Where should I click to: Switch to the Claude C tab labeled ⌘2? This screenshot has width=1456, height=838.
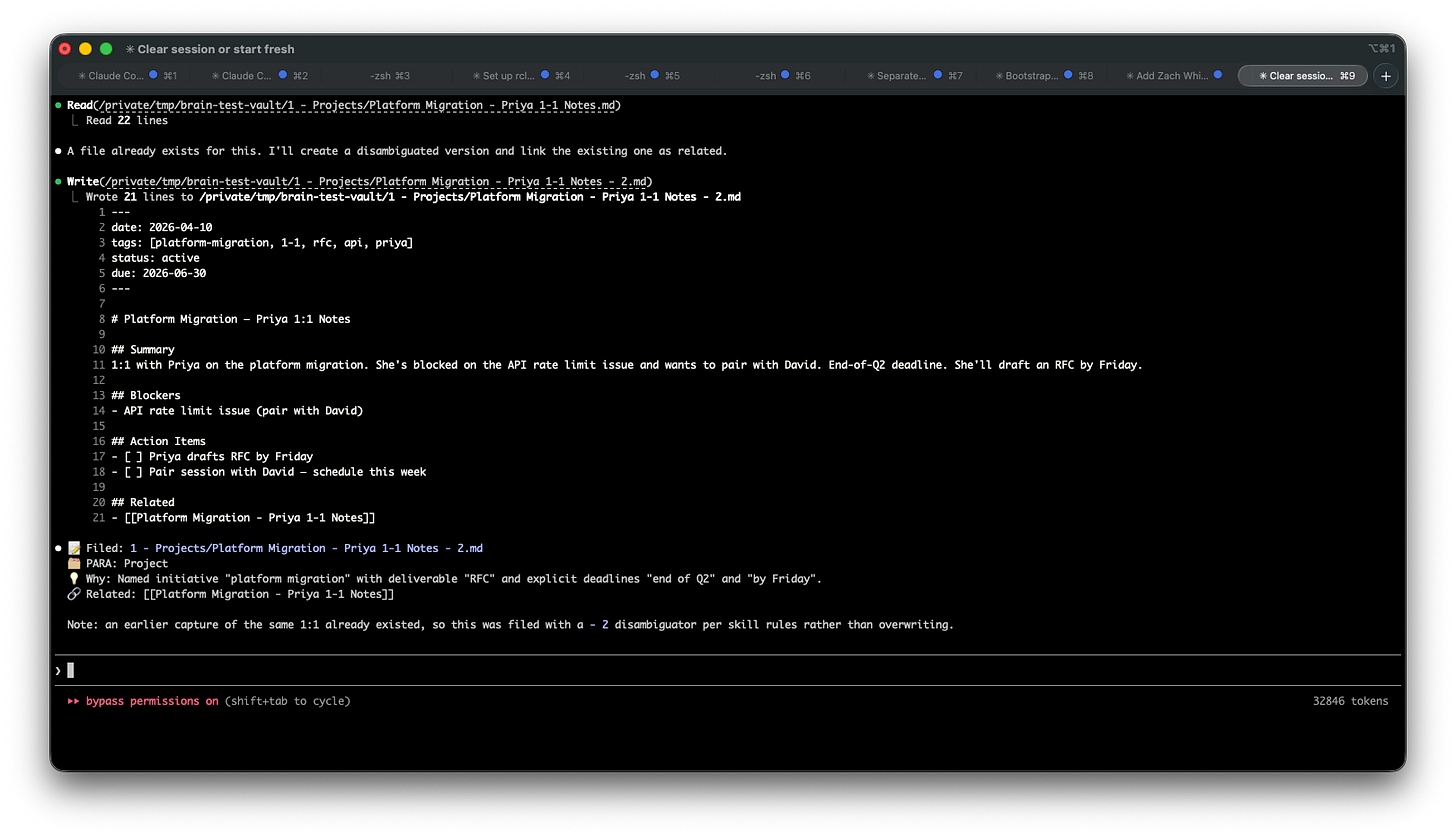point(259,76)
